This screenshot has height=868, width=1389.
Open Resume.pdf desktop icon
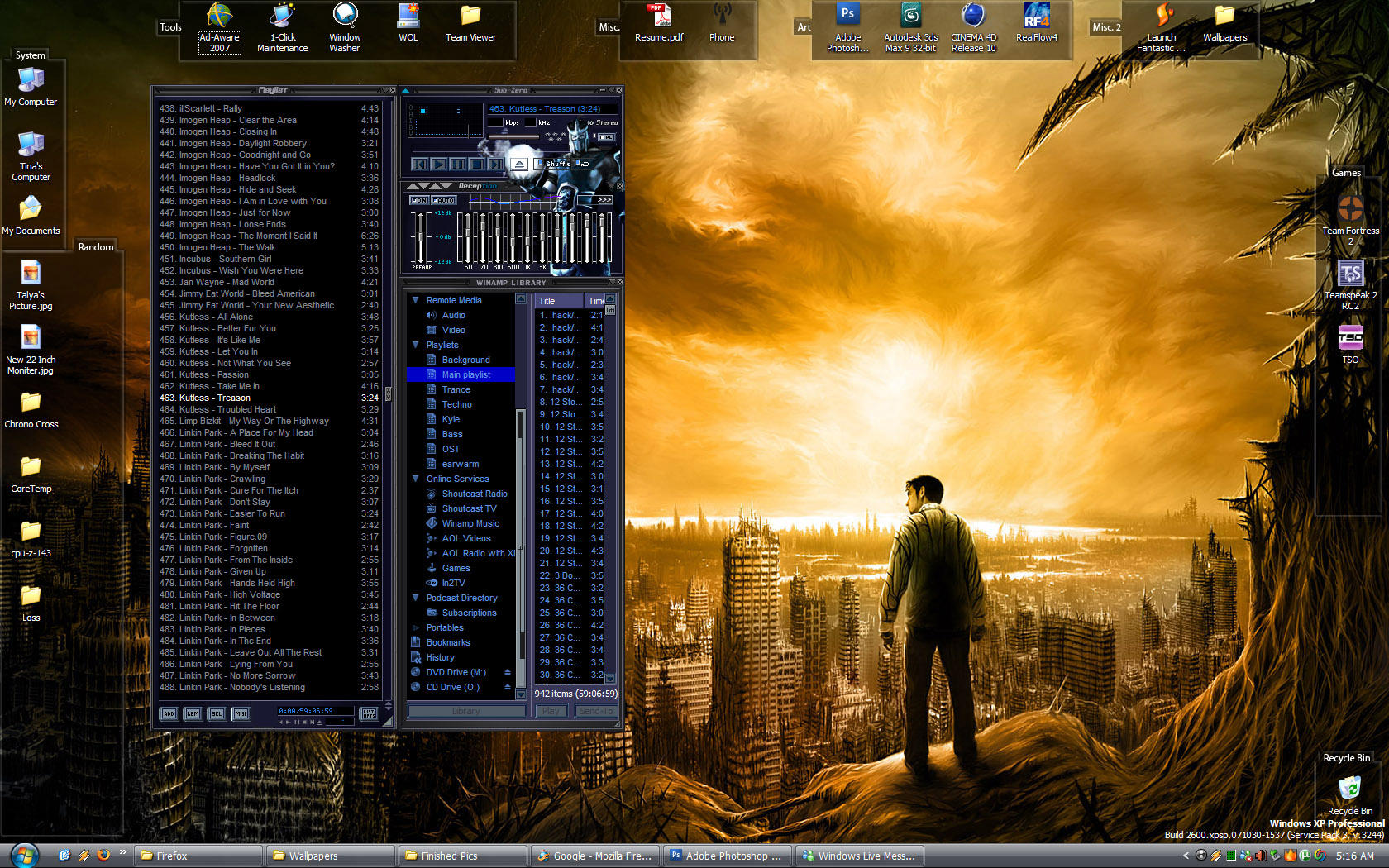[x=659, y=23]
